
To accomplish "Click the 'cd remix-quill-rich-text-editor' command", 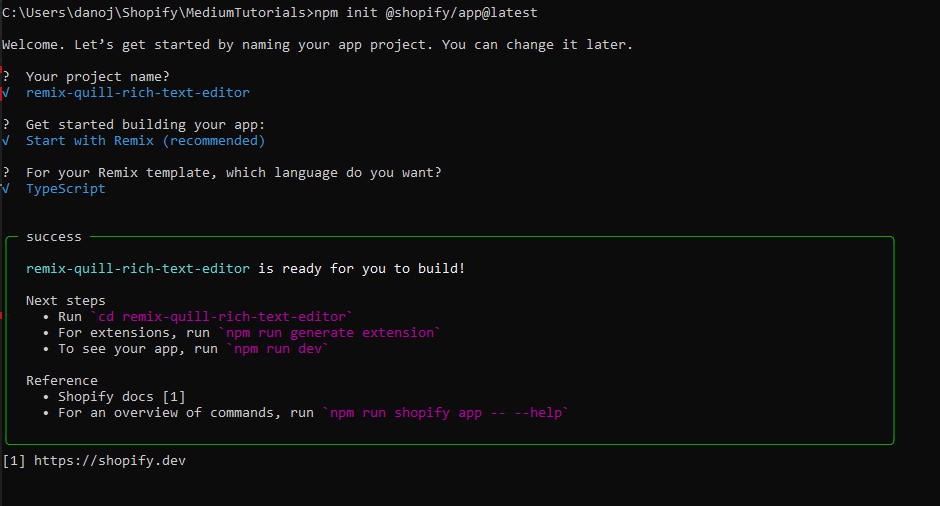I will (222, 317).
